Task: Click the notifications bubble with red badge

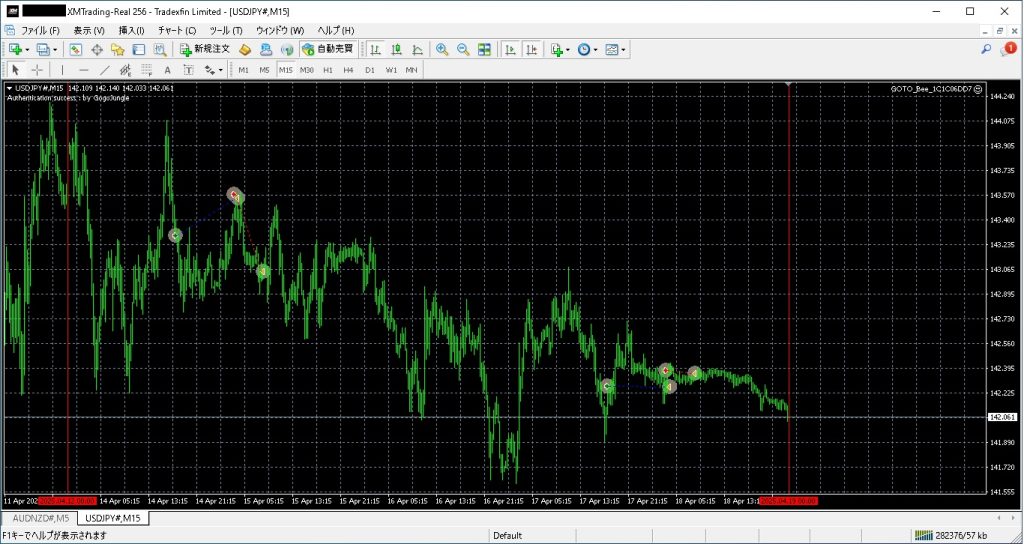Action: [1007, 49]
